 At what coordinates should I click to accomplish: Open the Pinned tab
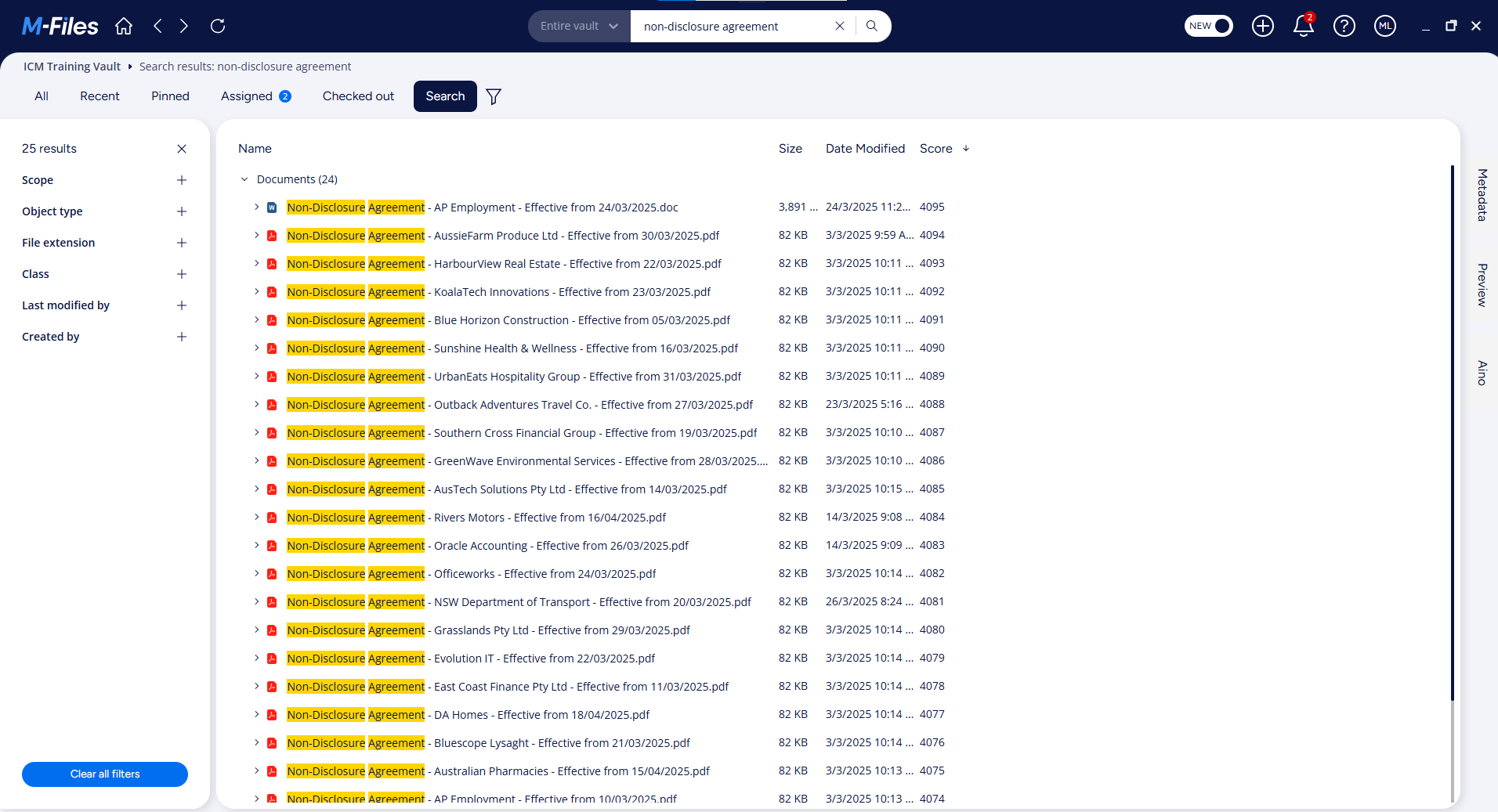pyautogui.click(x=170, y=96)
